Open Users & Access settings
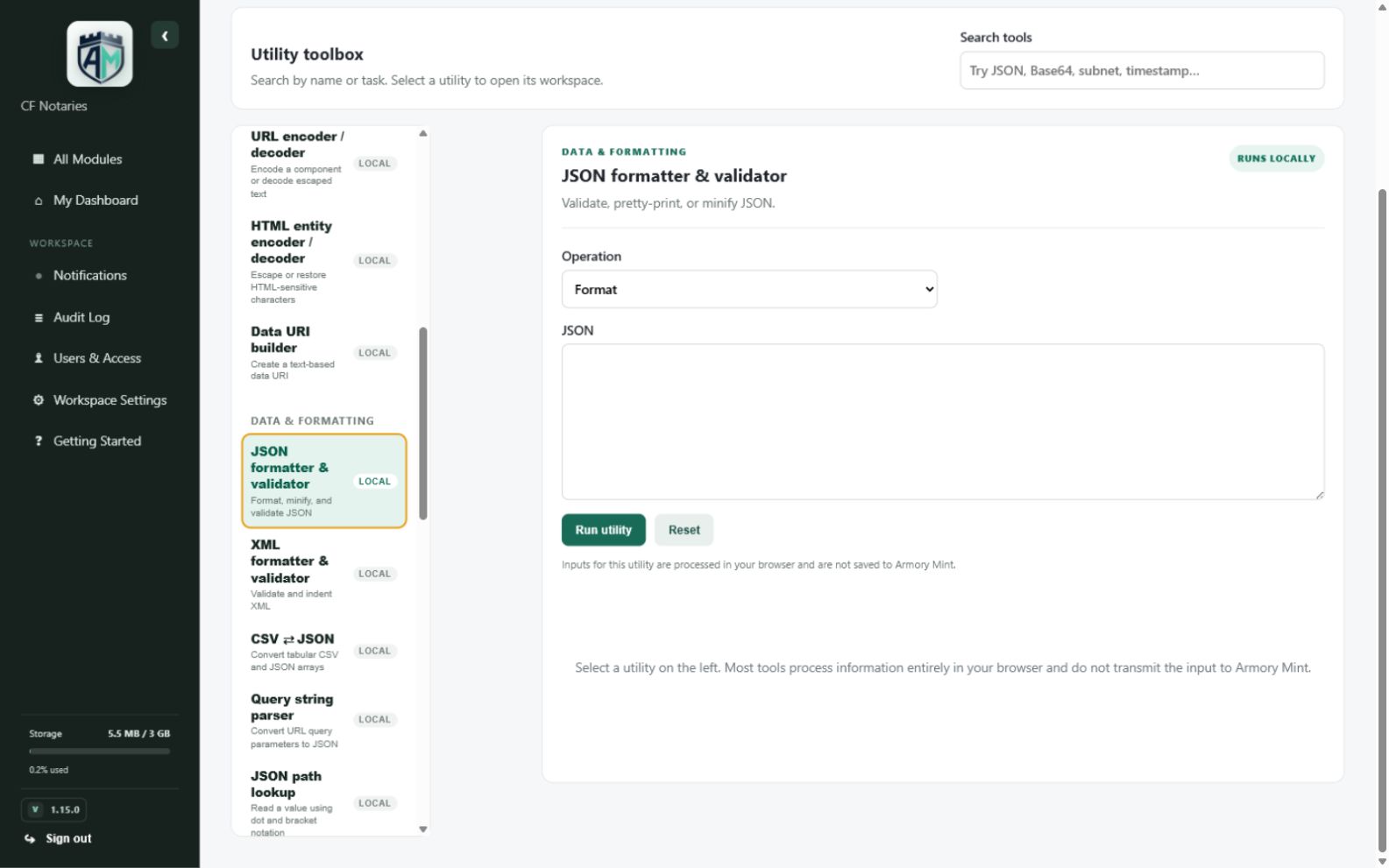 click(x=99, y=358)
